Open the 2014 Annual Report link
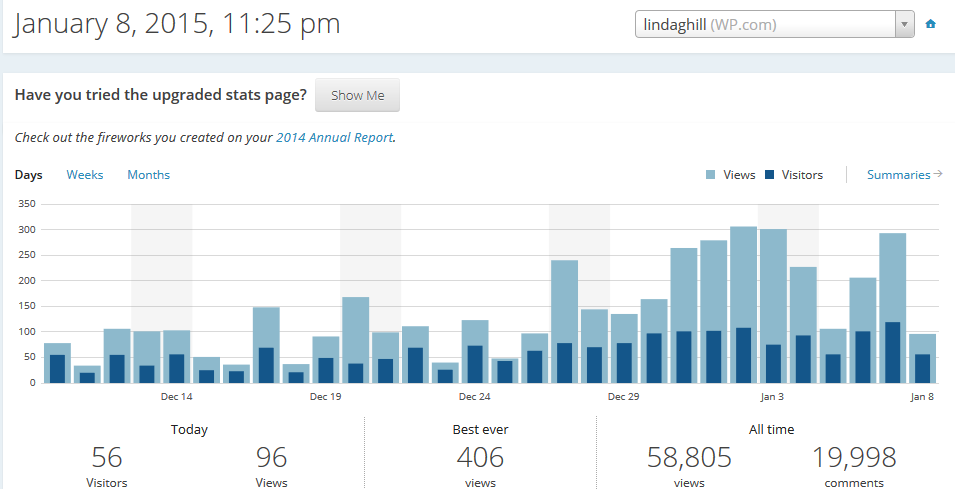This screenshot has height=489, width=955. [x=334, y=138]
